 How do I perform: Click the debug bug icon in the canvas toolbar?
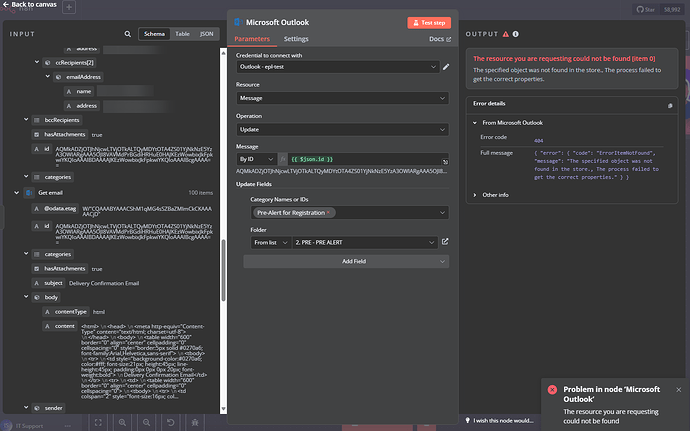click(x=195, y=423)
